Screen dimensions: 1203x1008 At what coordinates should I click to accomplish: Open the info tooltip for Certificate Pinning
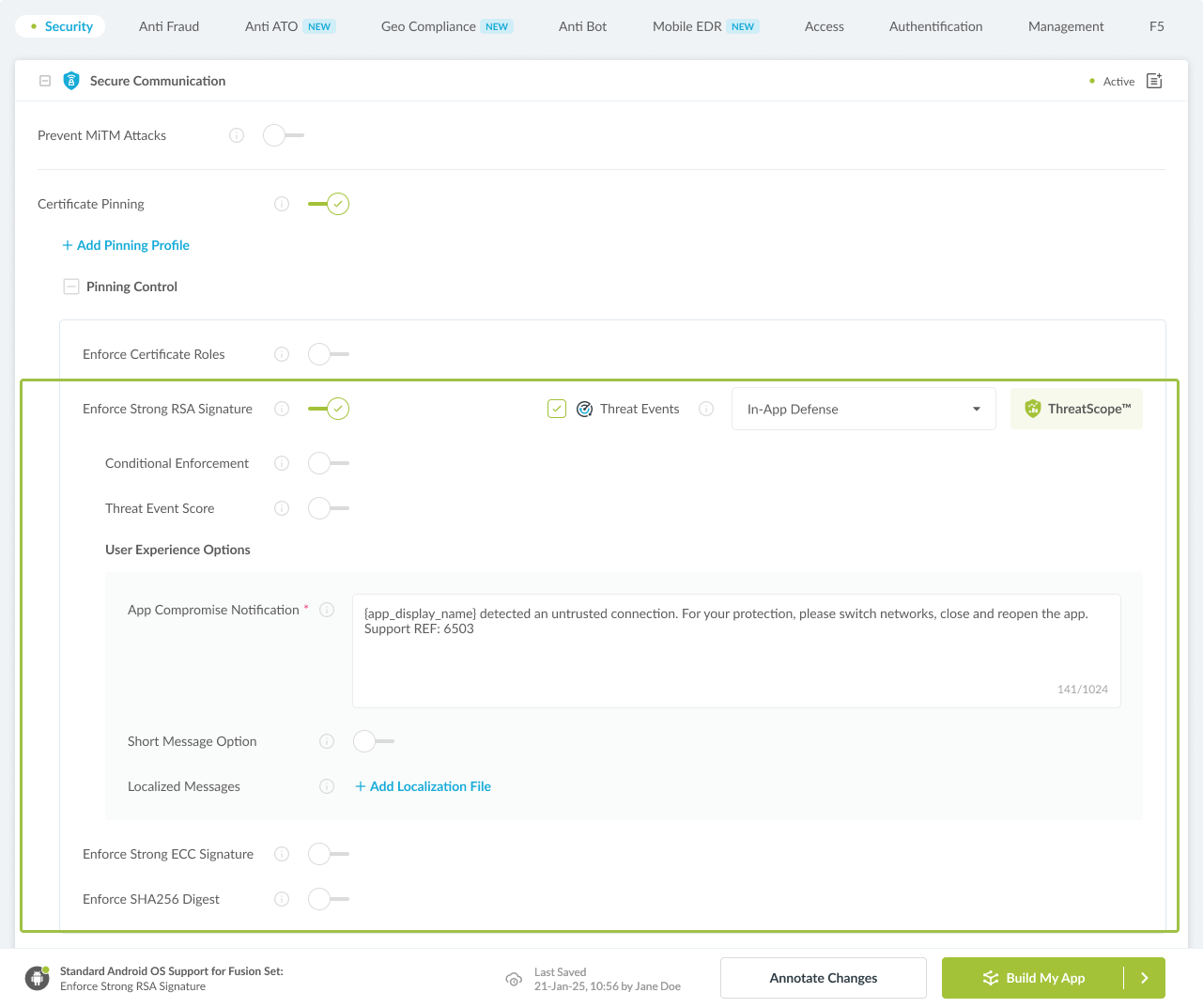(281, 204)
